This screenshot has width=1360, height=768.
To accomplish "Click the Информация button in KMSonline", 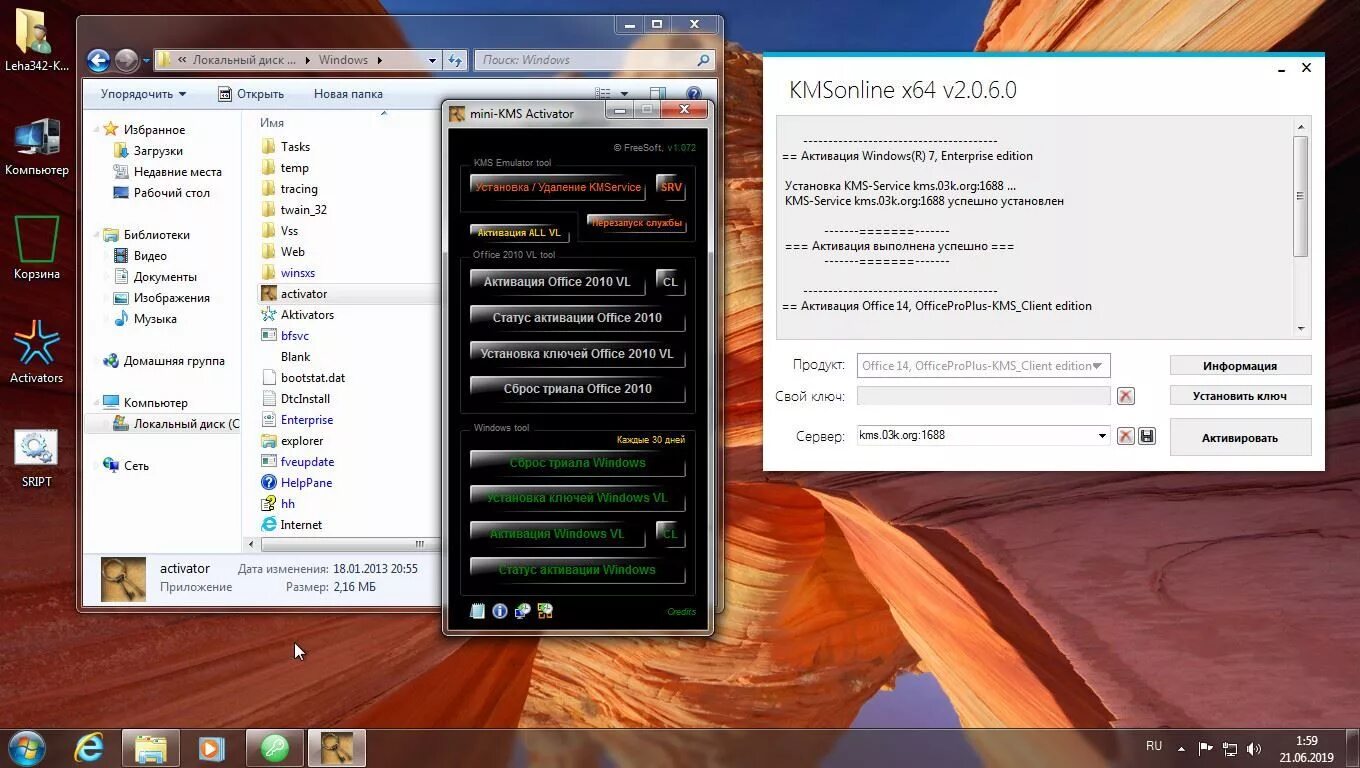I will coord(1240,366).
